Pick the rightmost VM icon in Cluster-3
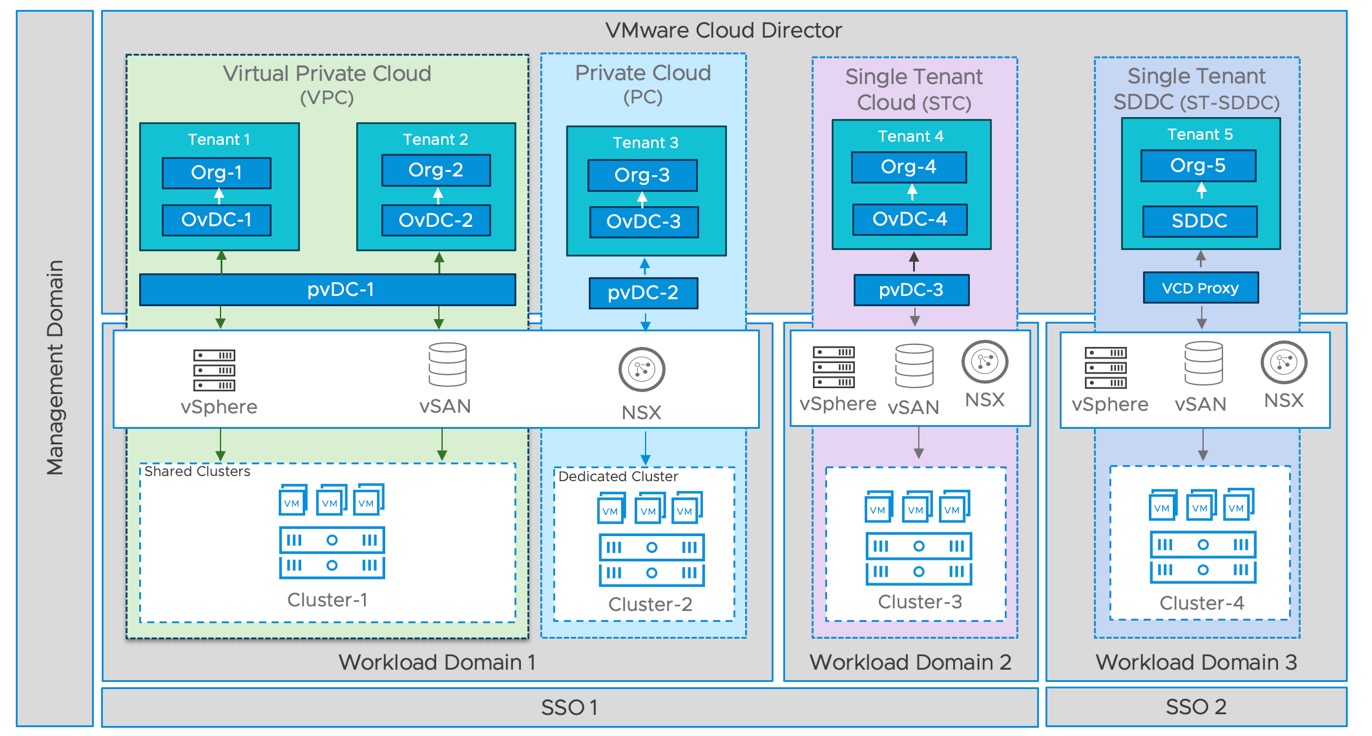 point(955,507)
